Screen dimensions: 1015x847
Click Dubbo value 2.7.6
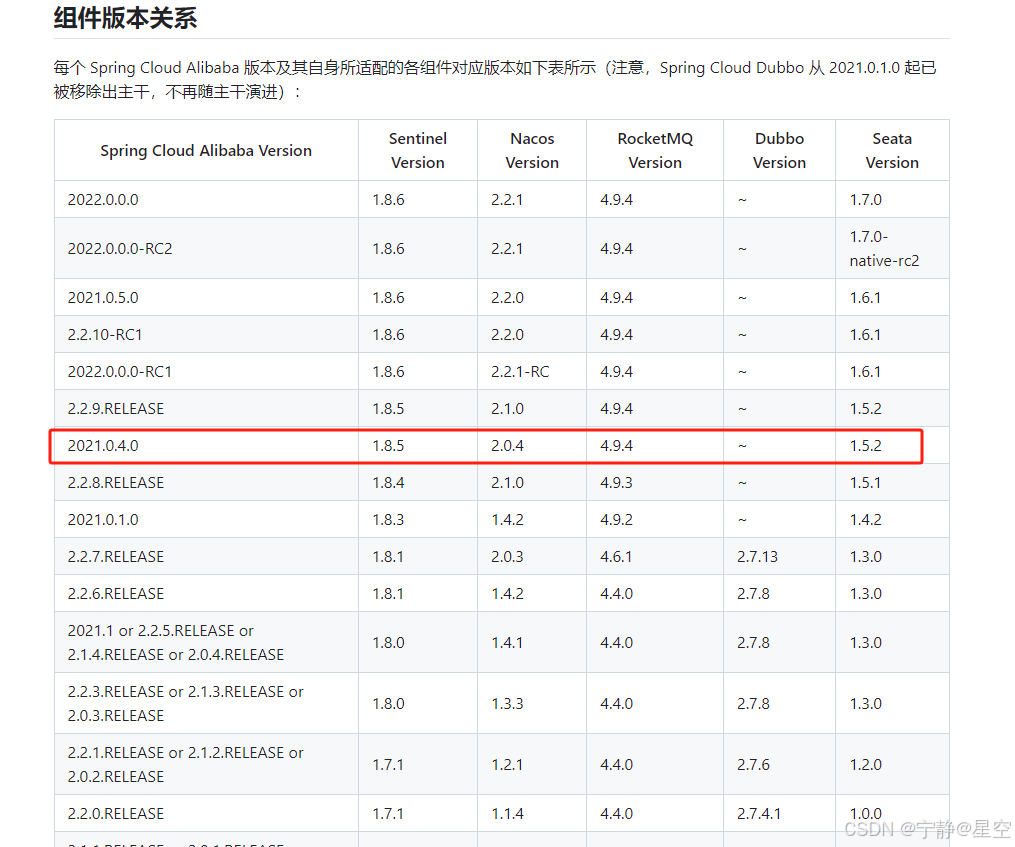(x=753, y=764)
